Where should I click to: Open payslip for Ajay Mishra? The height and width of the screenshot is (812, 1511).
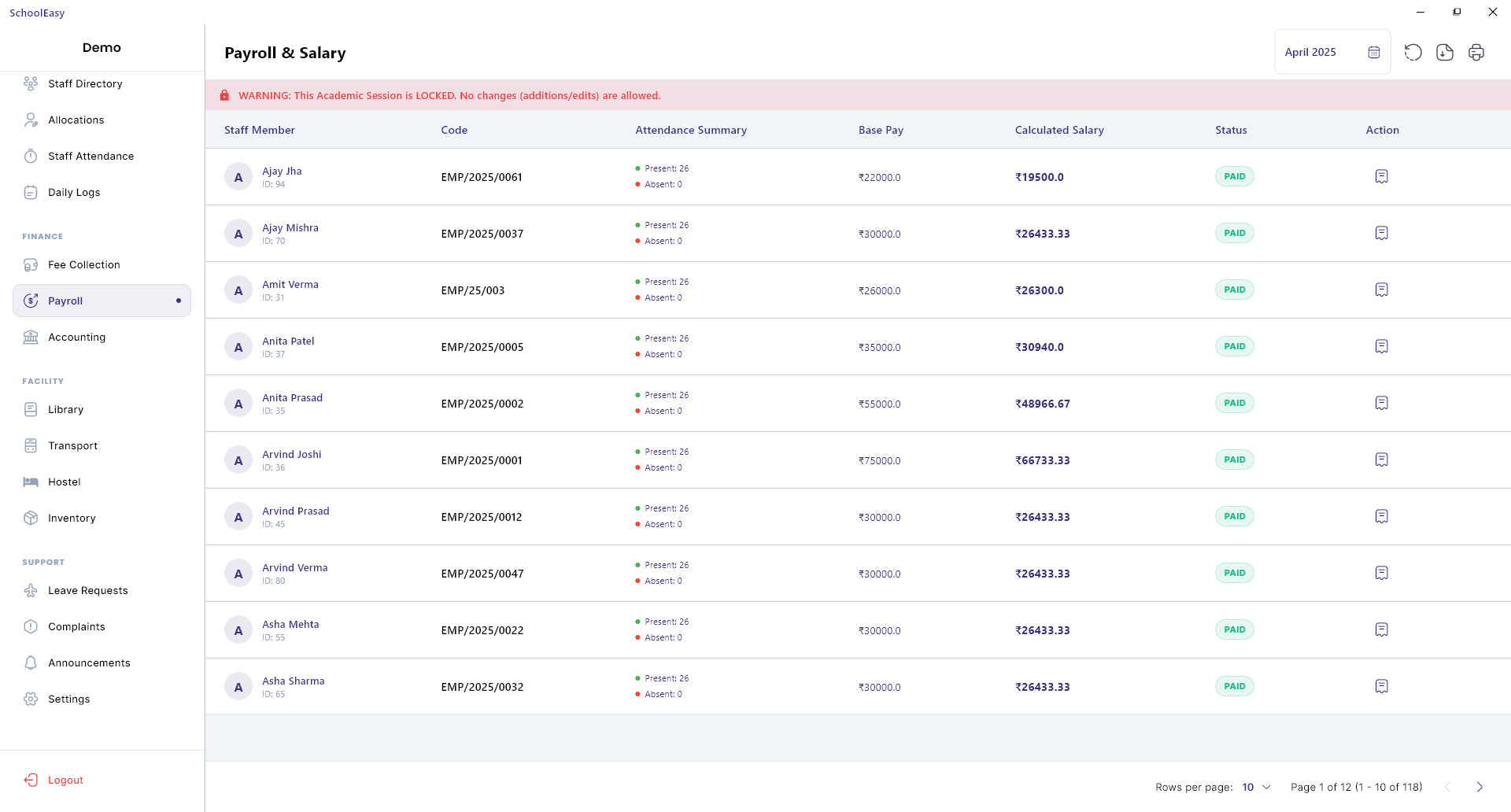coord(1382,233)
